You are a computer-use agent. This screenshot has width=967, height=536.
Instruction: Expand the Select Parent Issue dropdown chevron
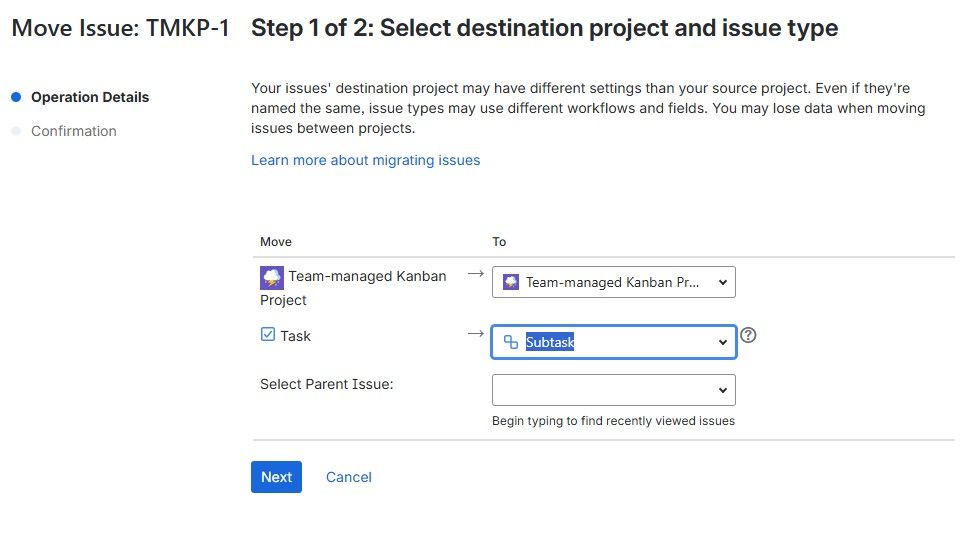tap(723, 390)
